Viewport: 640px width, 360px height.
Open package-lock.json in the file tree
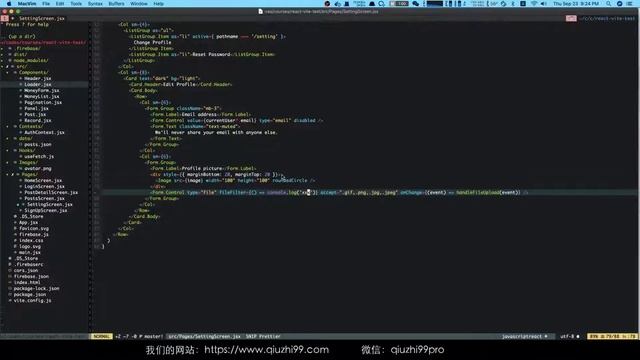click(x=36, y=289)
